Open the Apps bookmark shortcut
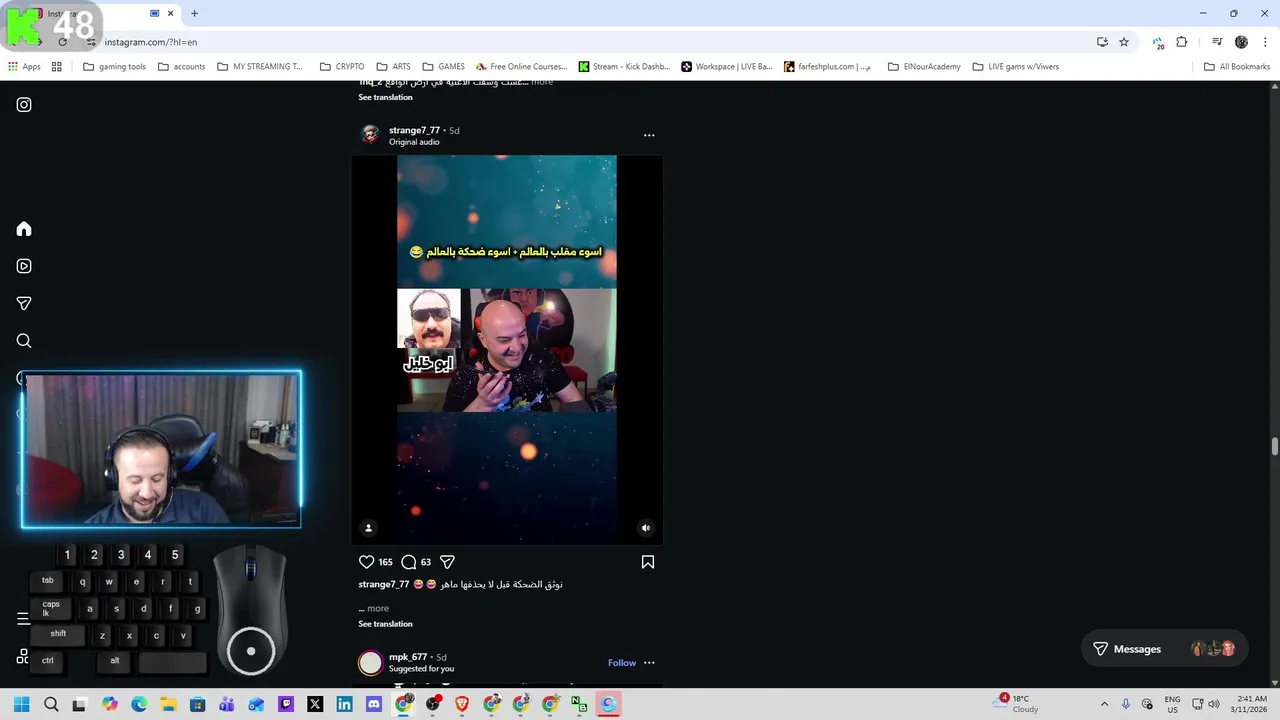This screenshot has width=1280, height=720. pyautogui.click(x=24, y=67)
